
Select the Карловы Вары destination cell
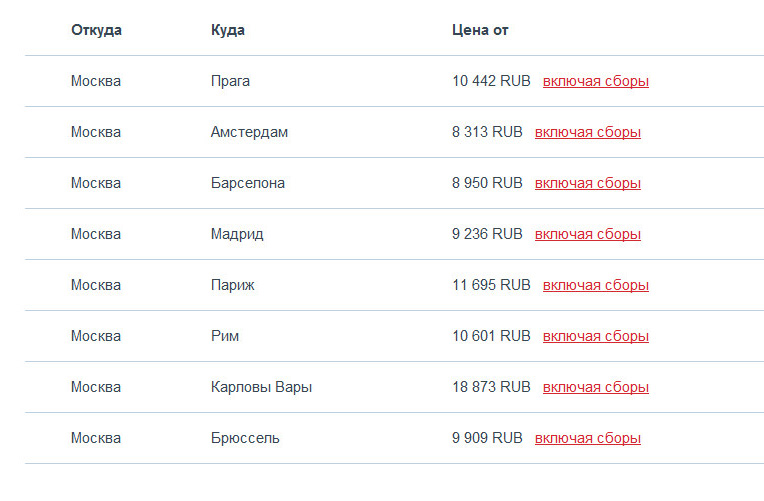261,387
